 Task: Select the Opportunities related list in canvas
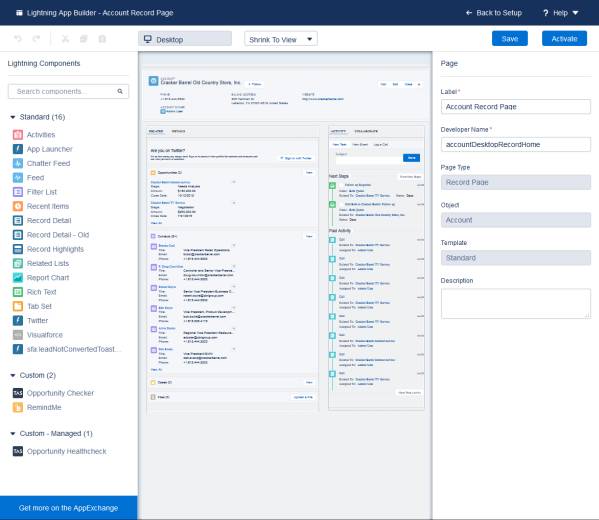pos(233,197)
